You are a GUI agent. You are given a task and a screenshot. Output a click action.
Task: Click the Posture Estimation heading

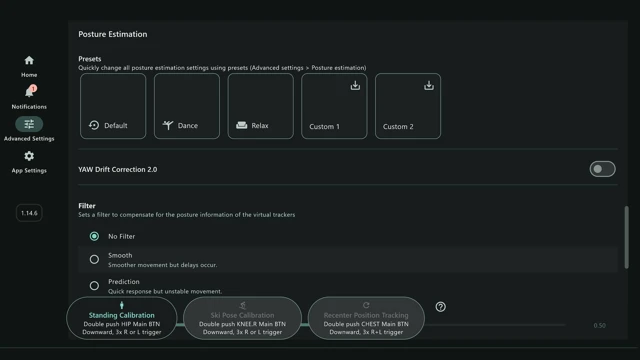point(113,34)
